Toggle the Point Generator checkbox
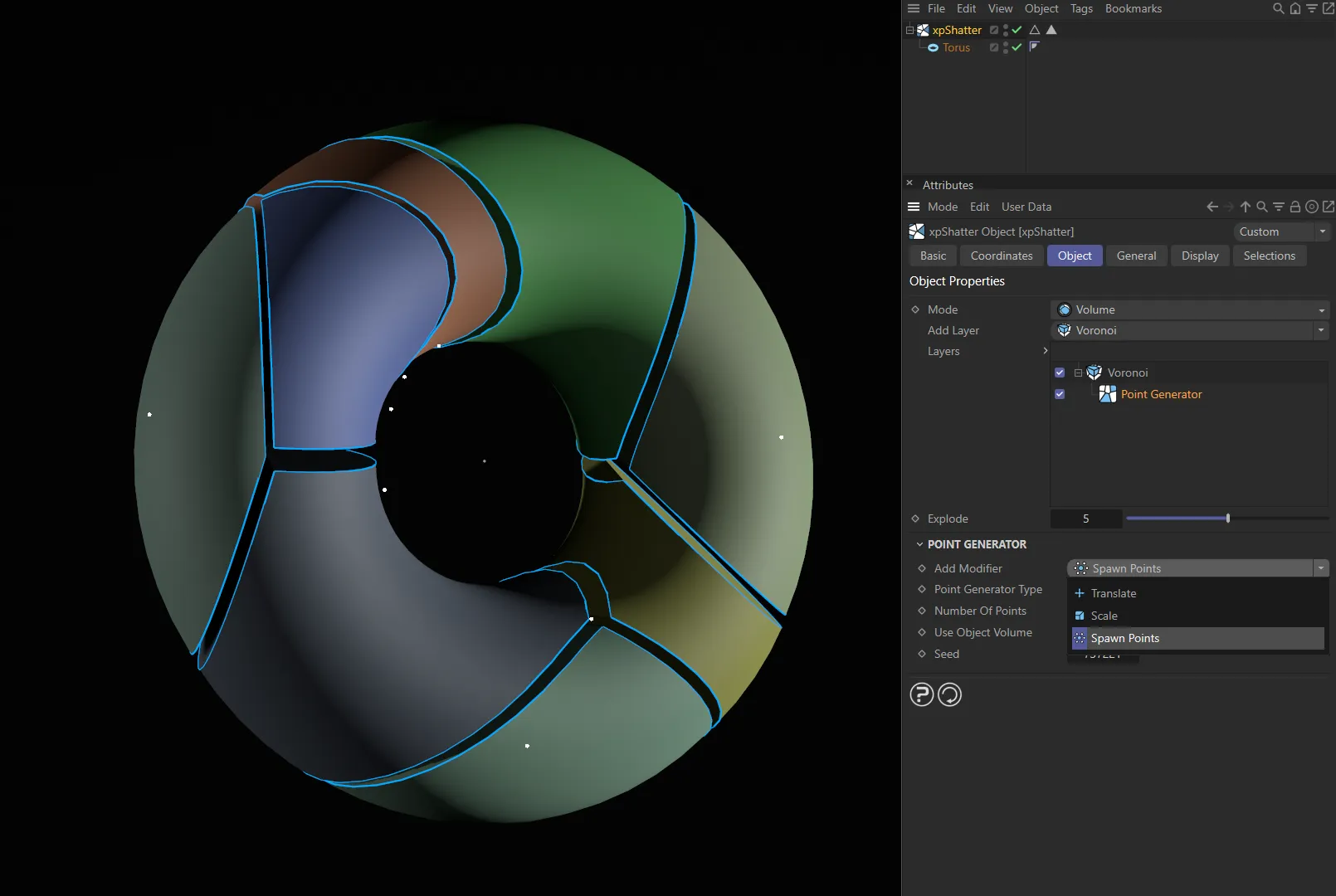1336x896 pixels. click(x=1060, y=394)
